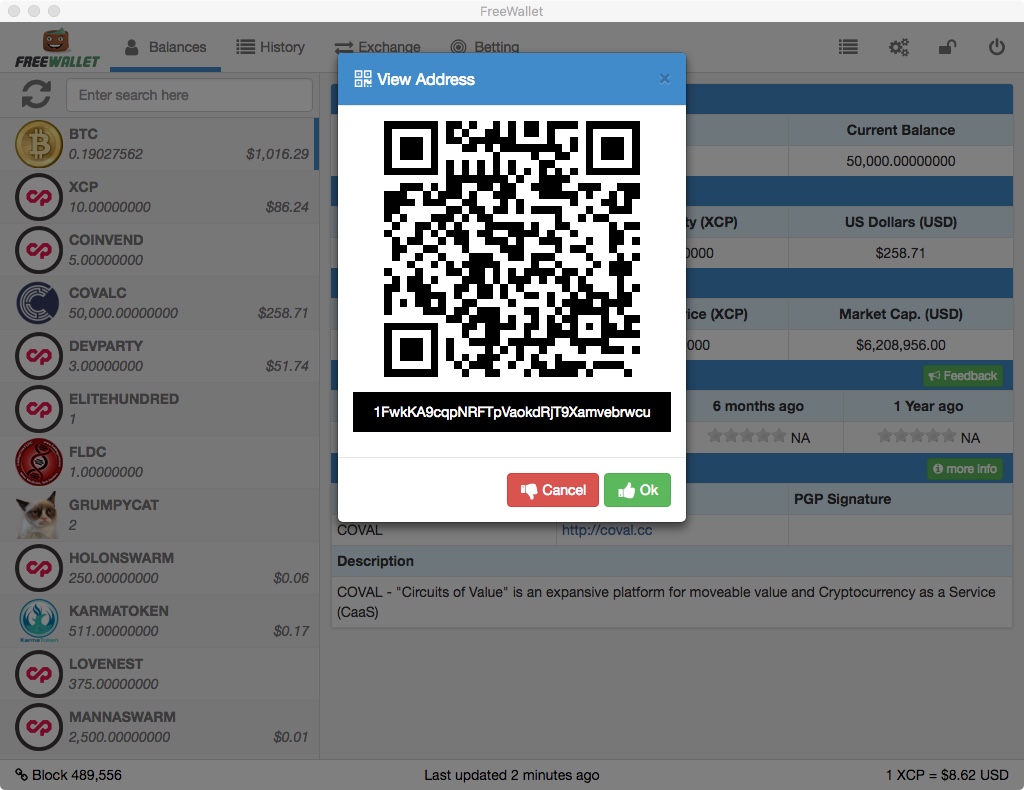Click the 6 months ago star rating
The height and width of the screenshot is (790, 1024).
(747, 436)
